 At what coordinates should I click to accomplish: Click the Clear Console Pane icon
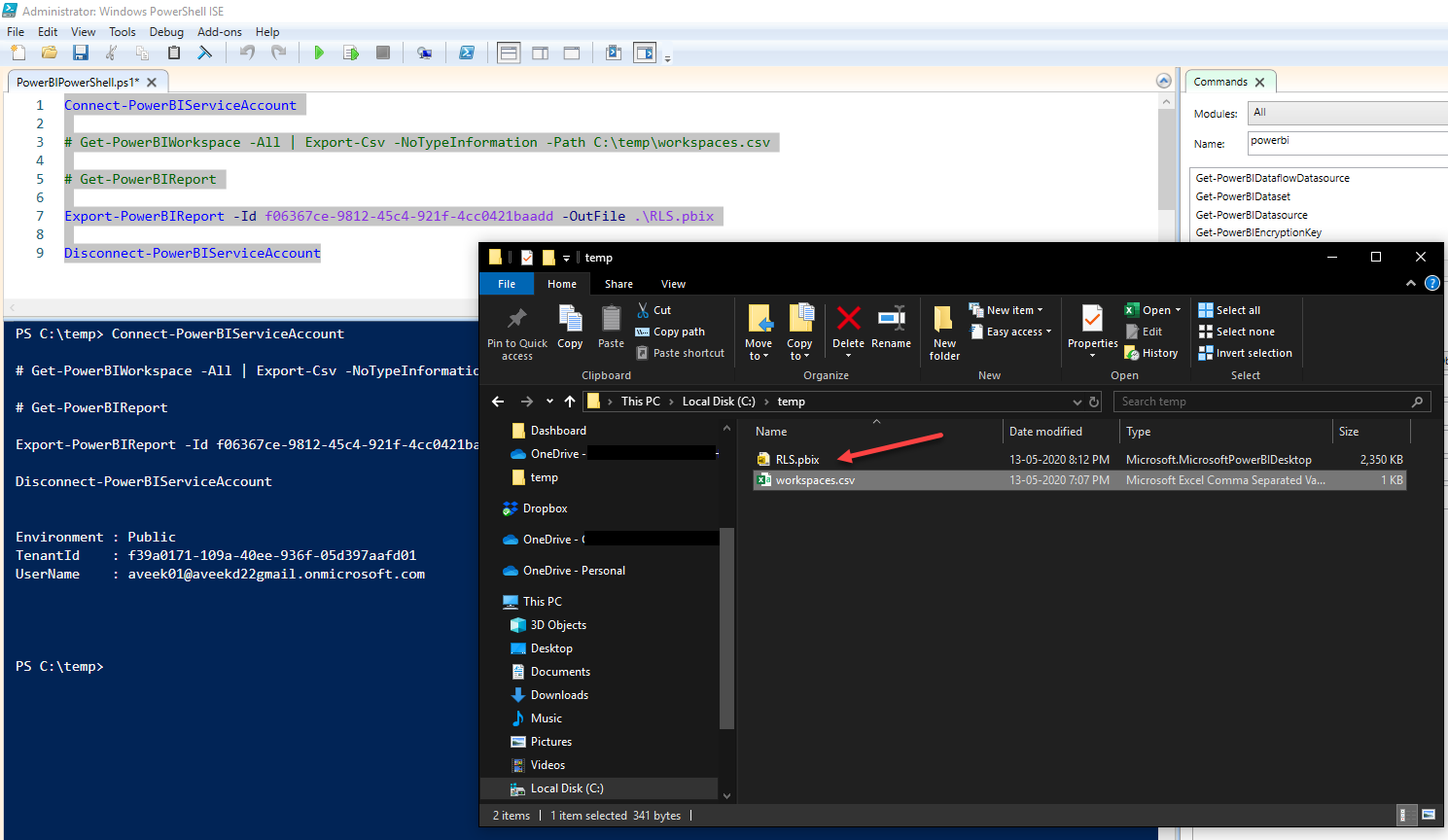coord(204,53)
